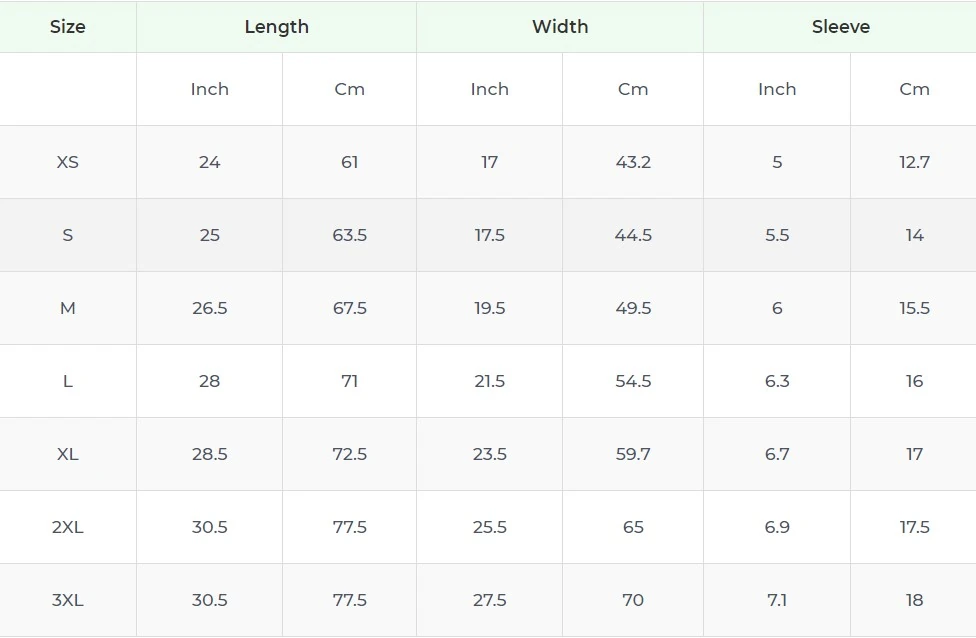Click the Cm subheader under Width
The height and width of the screenshot is (638, 976).
633,89
